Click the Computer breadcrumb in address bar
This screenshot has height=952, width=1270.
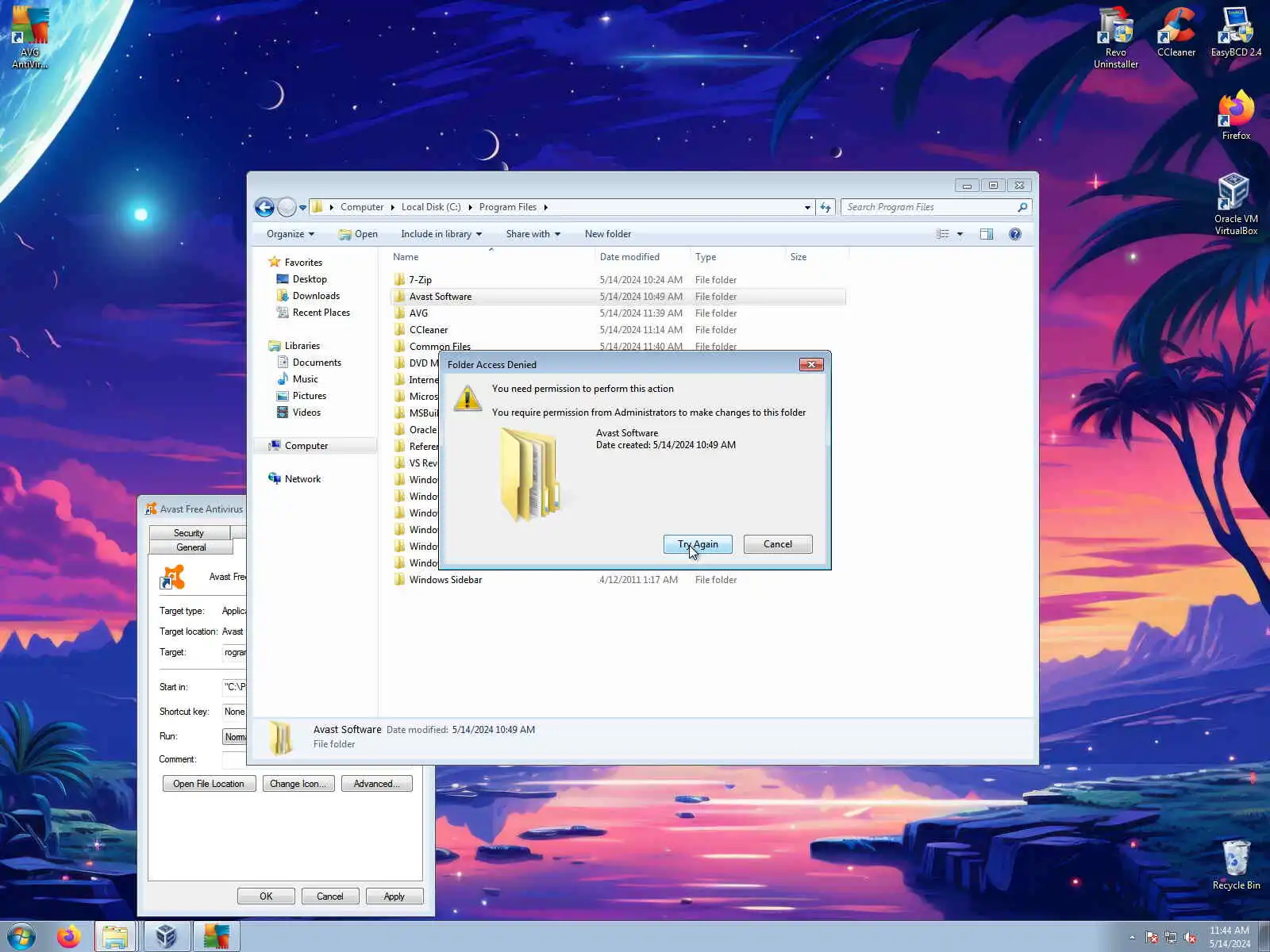(362, 207)
